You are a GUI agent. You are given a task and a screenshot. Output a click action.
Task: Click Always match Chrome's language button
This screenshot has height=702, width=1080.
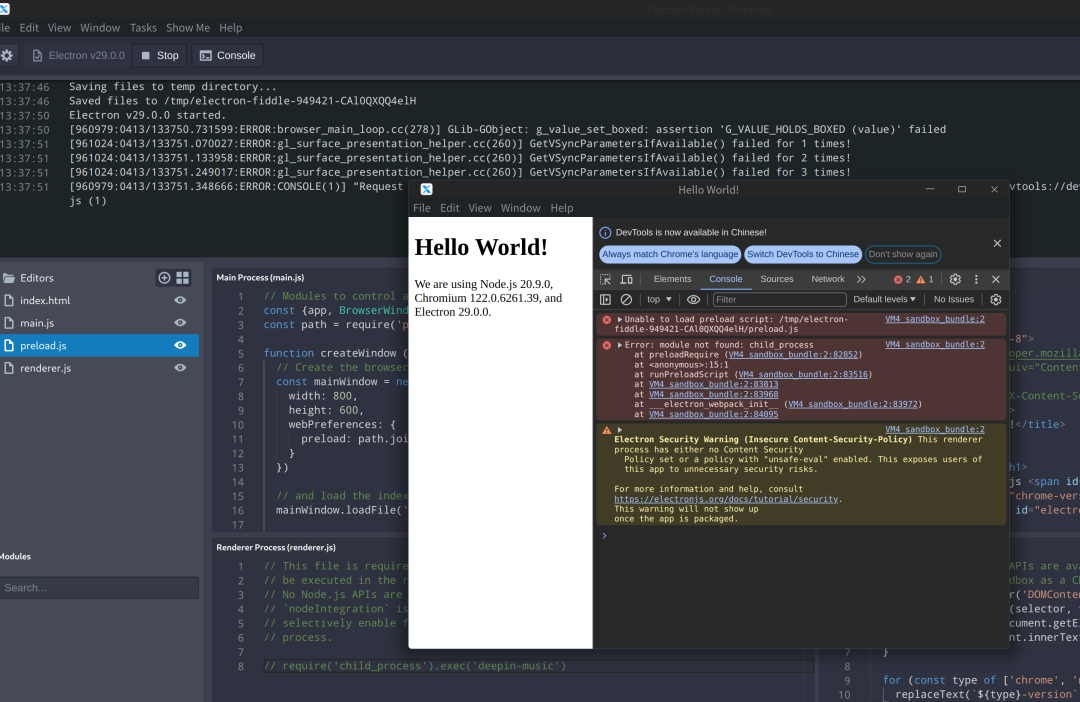click(670, 254)
